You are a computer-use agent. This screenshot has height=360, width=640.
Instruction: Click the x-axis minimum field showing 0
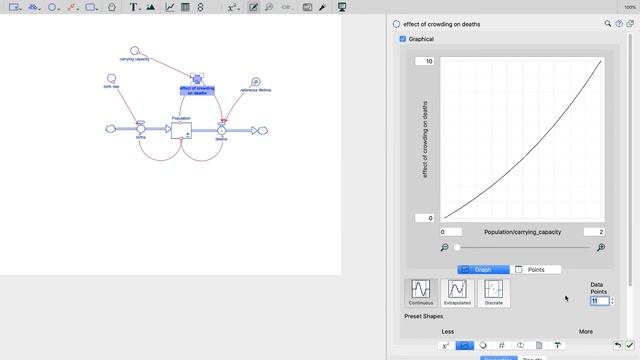point(451,232)
